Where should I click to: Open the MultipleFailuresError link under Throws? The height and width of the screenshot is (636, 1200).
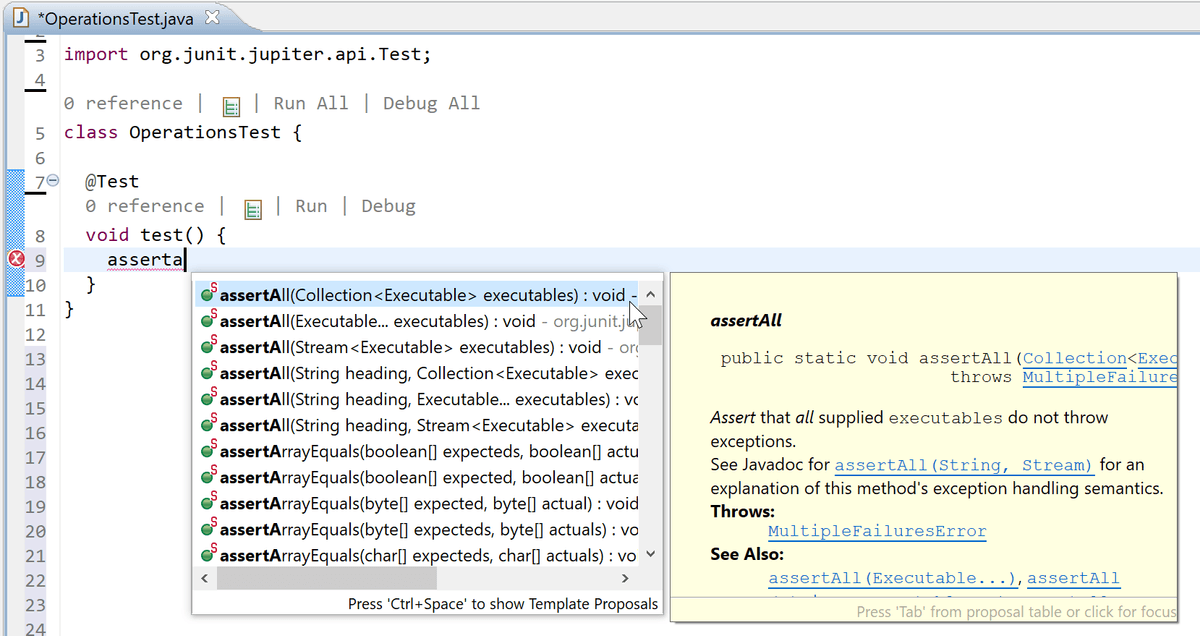[x=877, y=532]
